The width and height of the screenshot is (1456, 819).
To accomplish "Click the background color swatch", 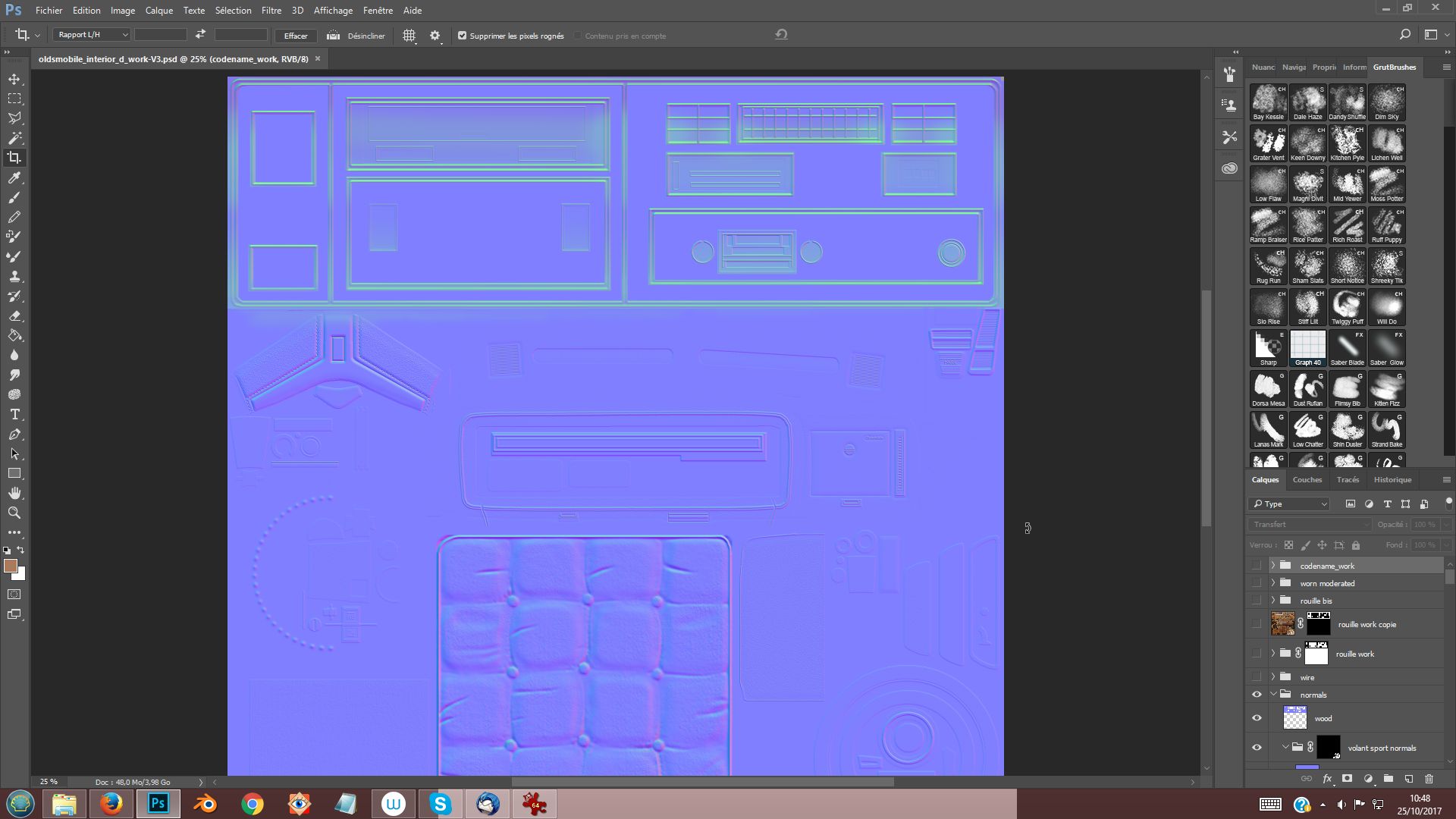I will point(20,575).
